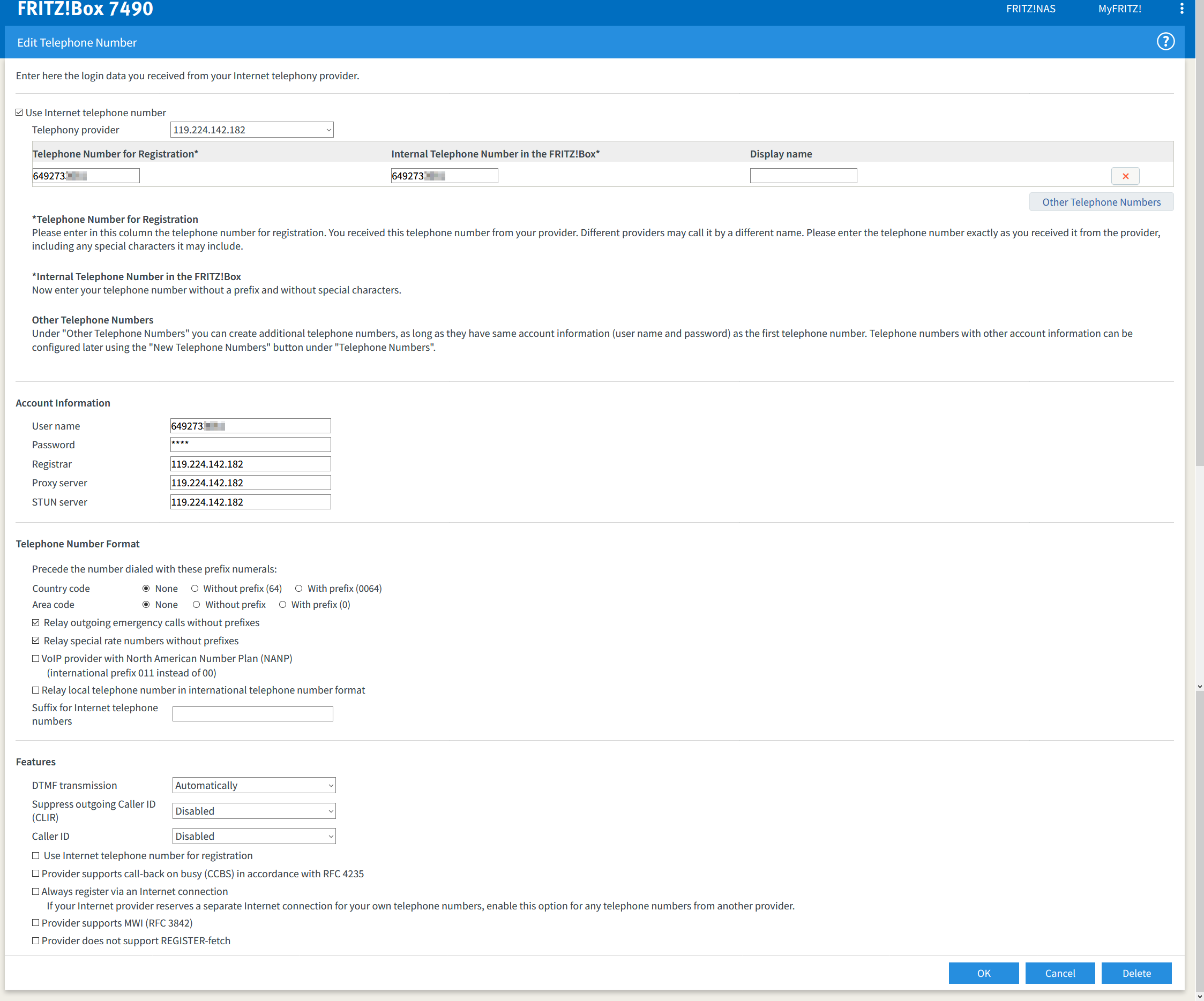Enable Provider supports MWI (RFC 3842)

(x=36, y=923)
